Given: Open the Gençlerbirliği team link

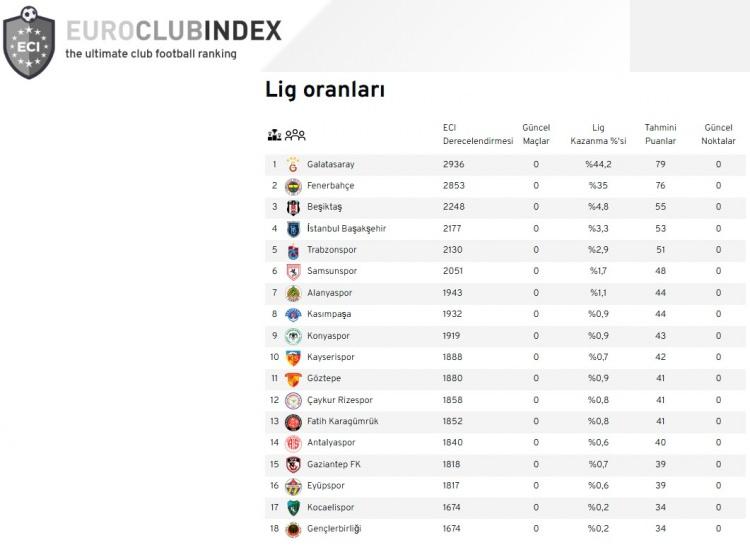Looking at the screenshot, I should (334, 528).
